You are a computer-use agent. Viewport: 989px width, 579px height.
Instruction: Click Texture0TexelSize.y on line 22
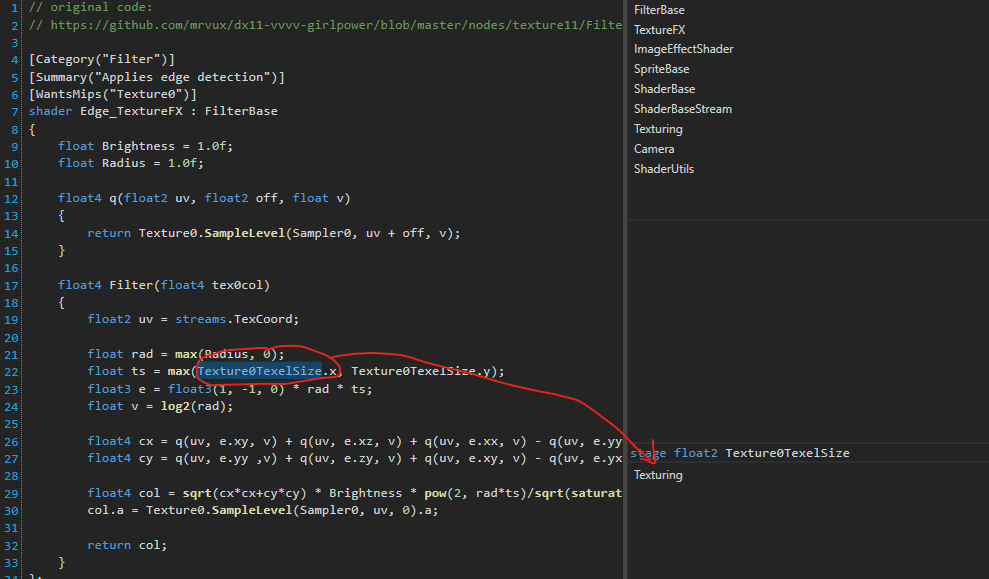(421, 371)
